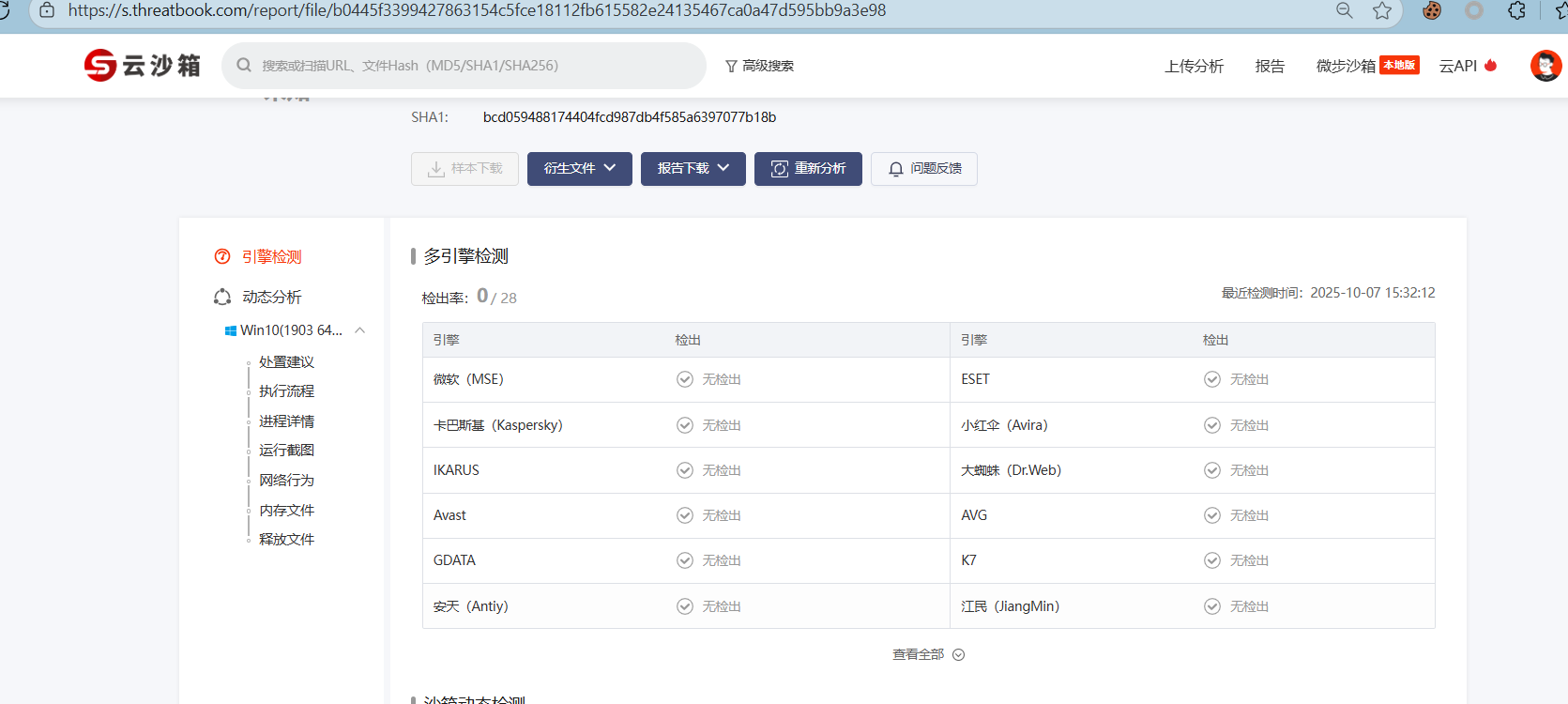The height and width of the screenshot is (704, 1568).
Task: Open 云API navigation item
Action: click(1458, 66)
